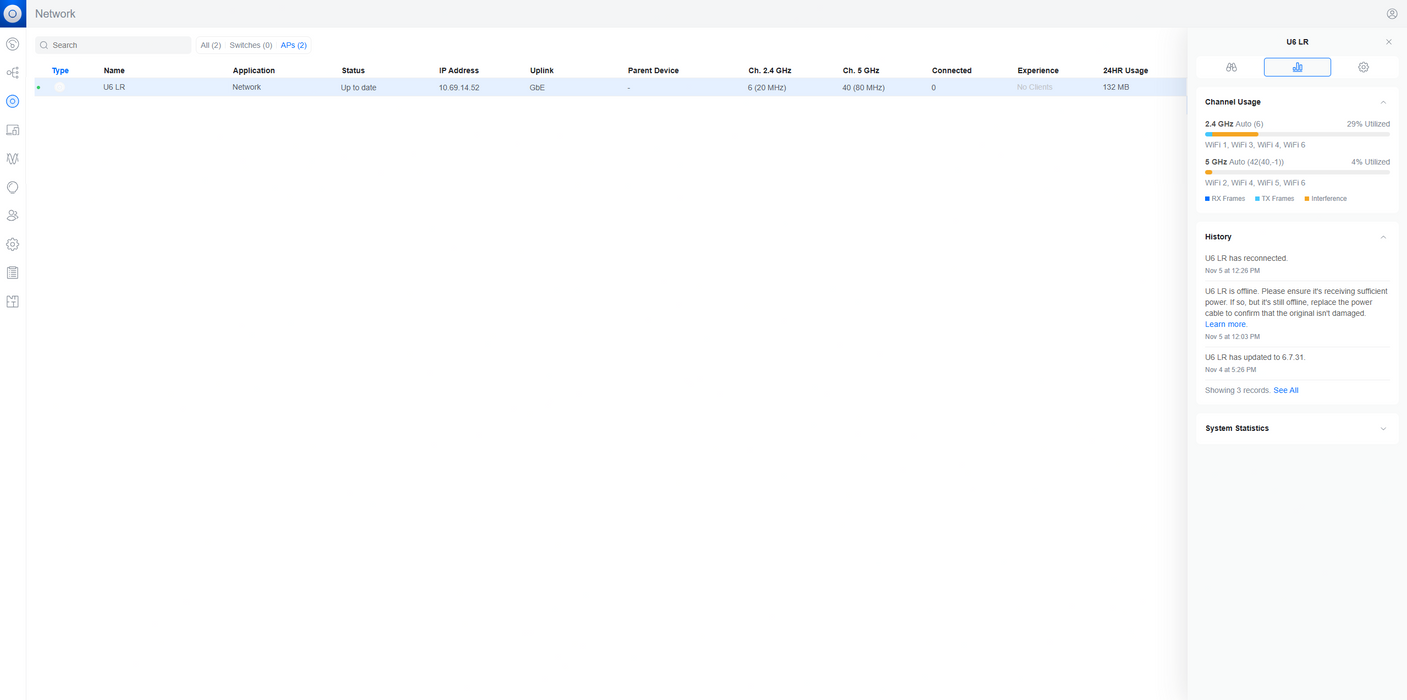The width and height of the screenshot is (1407, 700).
Task: Click the 2.4 GHz channel utilization bar
Action: click(1296, 134)
